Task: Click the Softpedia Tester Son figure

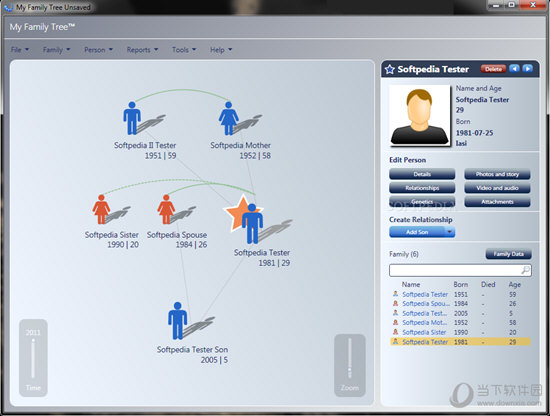Action: (x=177, y=321)
